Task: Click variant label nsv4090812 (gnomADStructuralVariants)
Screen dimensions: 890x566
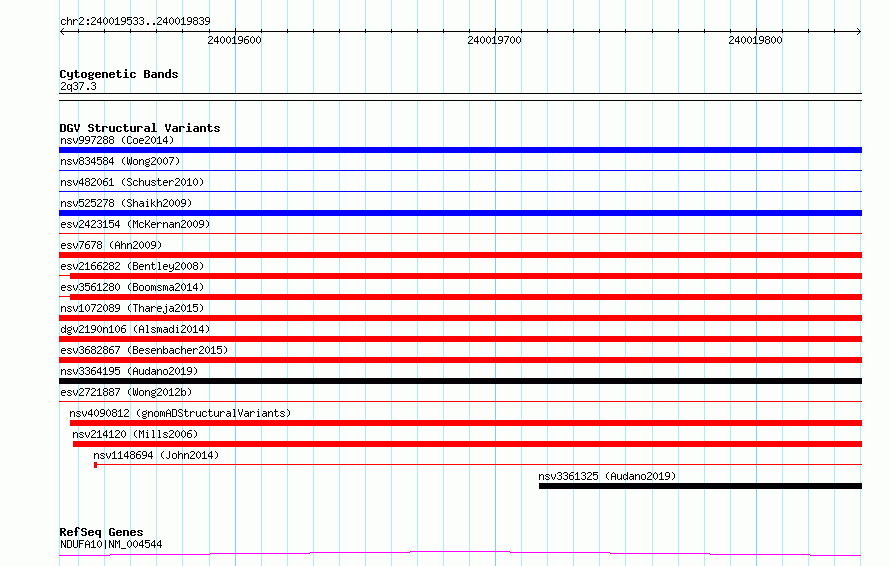Action: tap(180, 413)
